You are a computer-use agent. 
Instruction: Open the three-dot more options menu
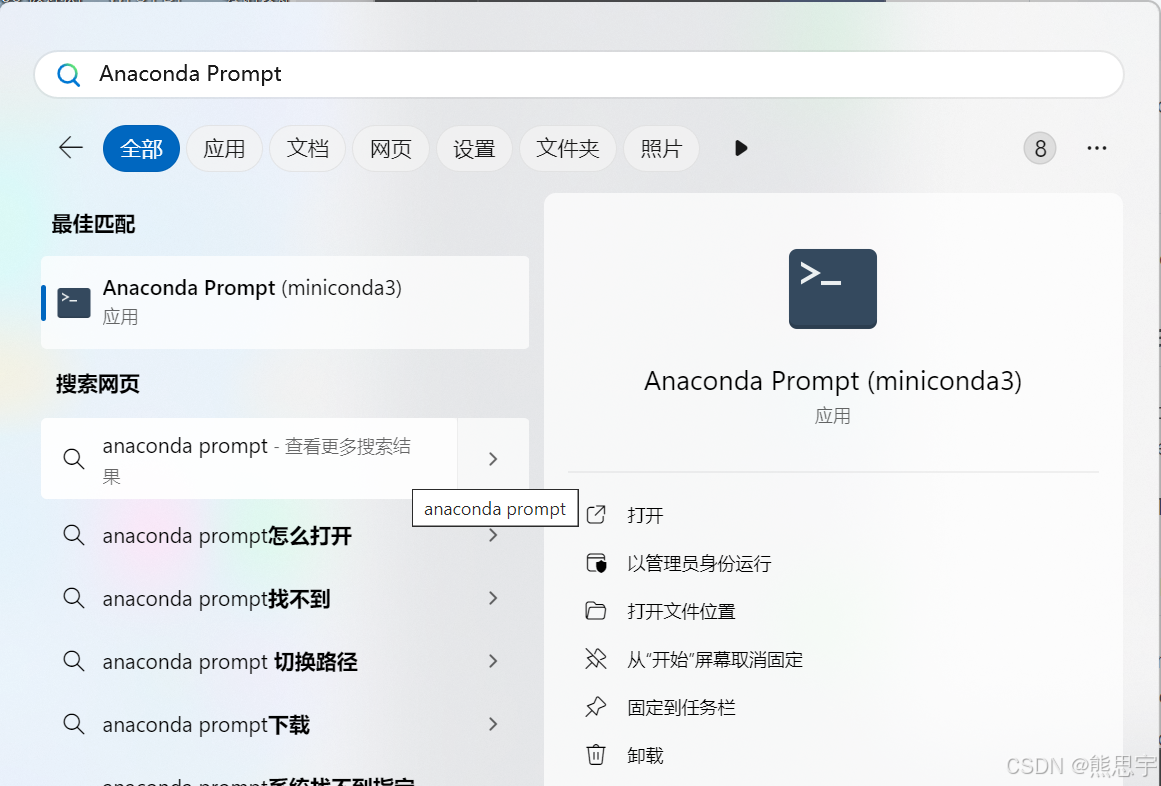(1097, 148)
